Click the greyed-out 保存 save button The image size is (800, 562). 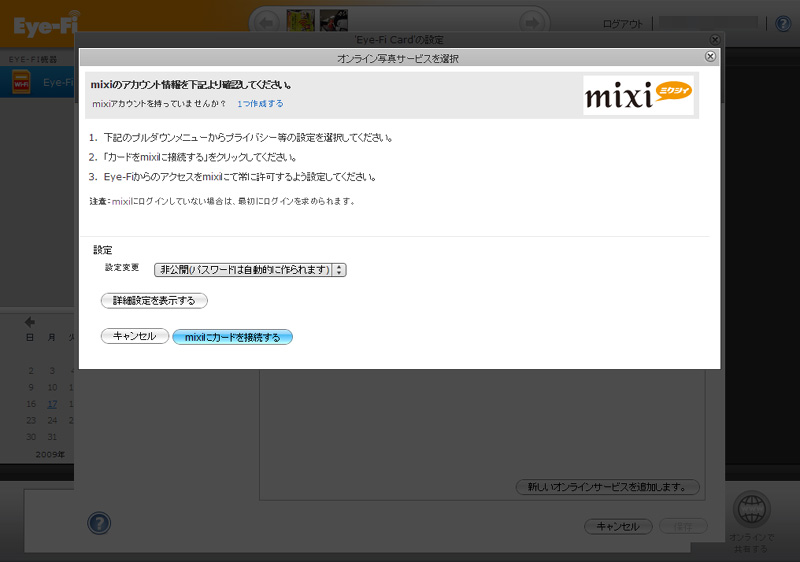coord(683,526)
